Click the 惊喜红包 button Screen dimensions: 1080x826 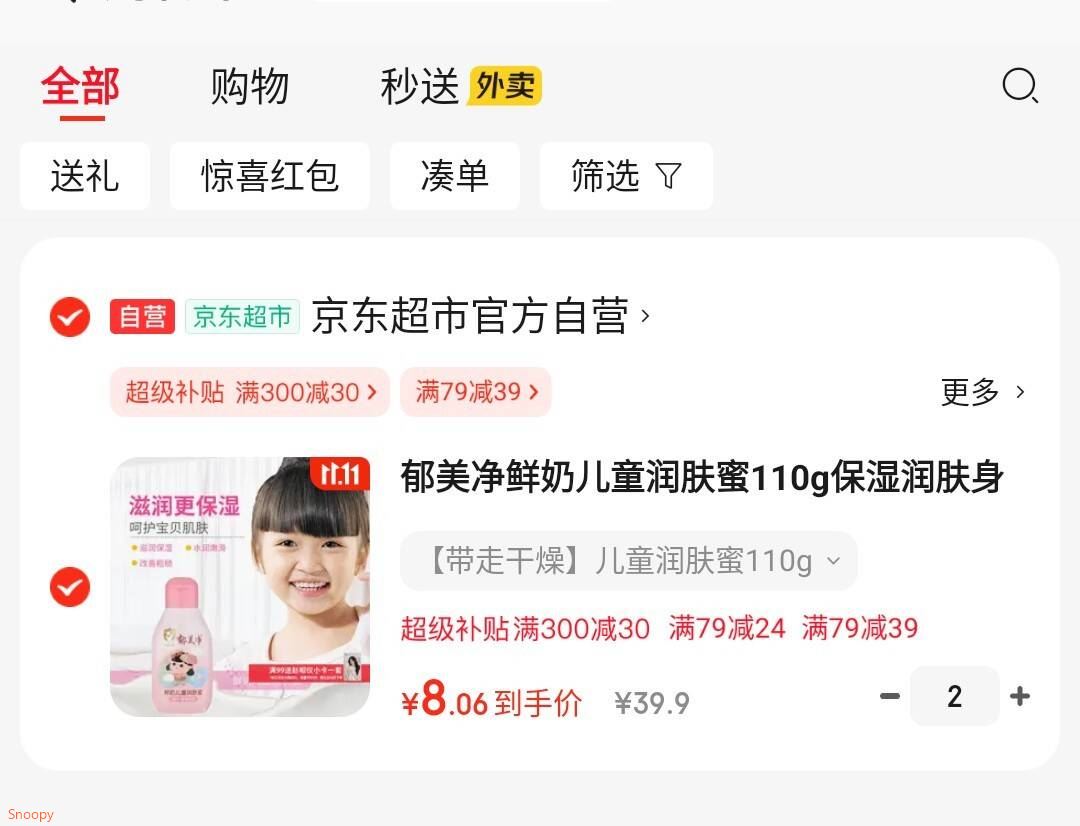pos(270,176)
